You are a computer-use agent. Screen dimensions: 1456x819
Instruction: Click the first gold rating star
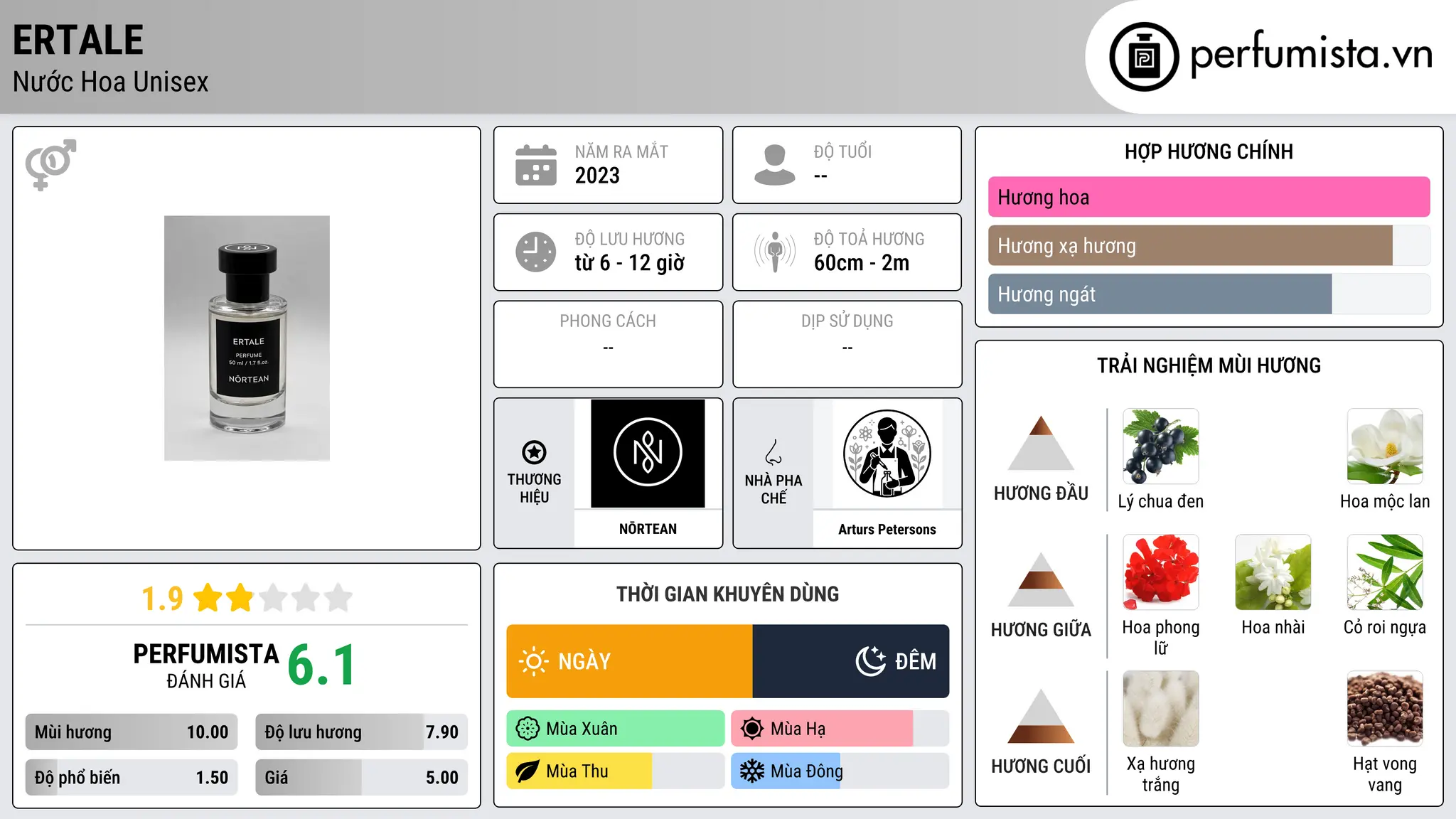[208, 598]
